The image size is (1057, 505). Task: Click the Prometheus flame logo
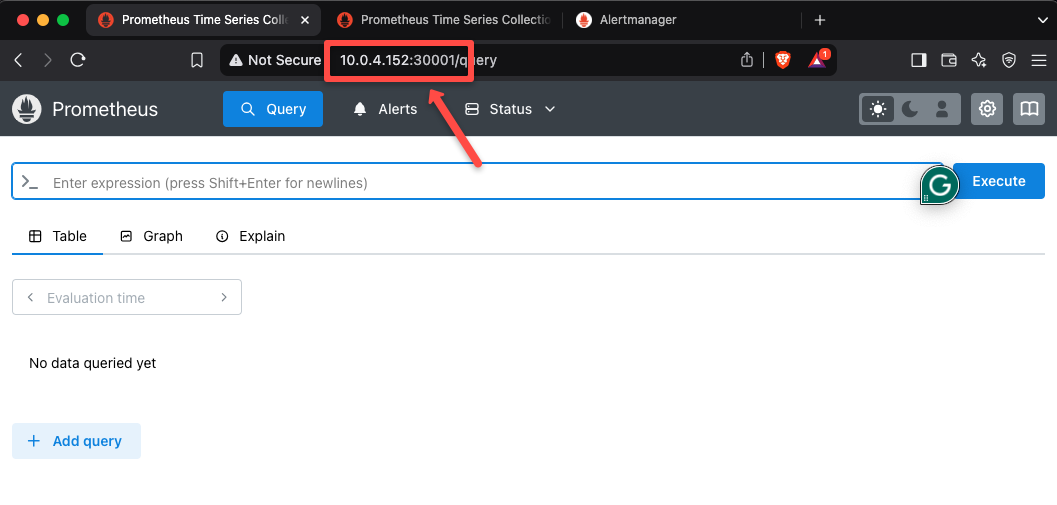pos(26,109)
